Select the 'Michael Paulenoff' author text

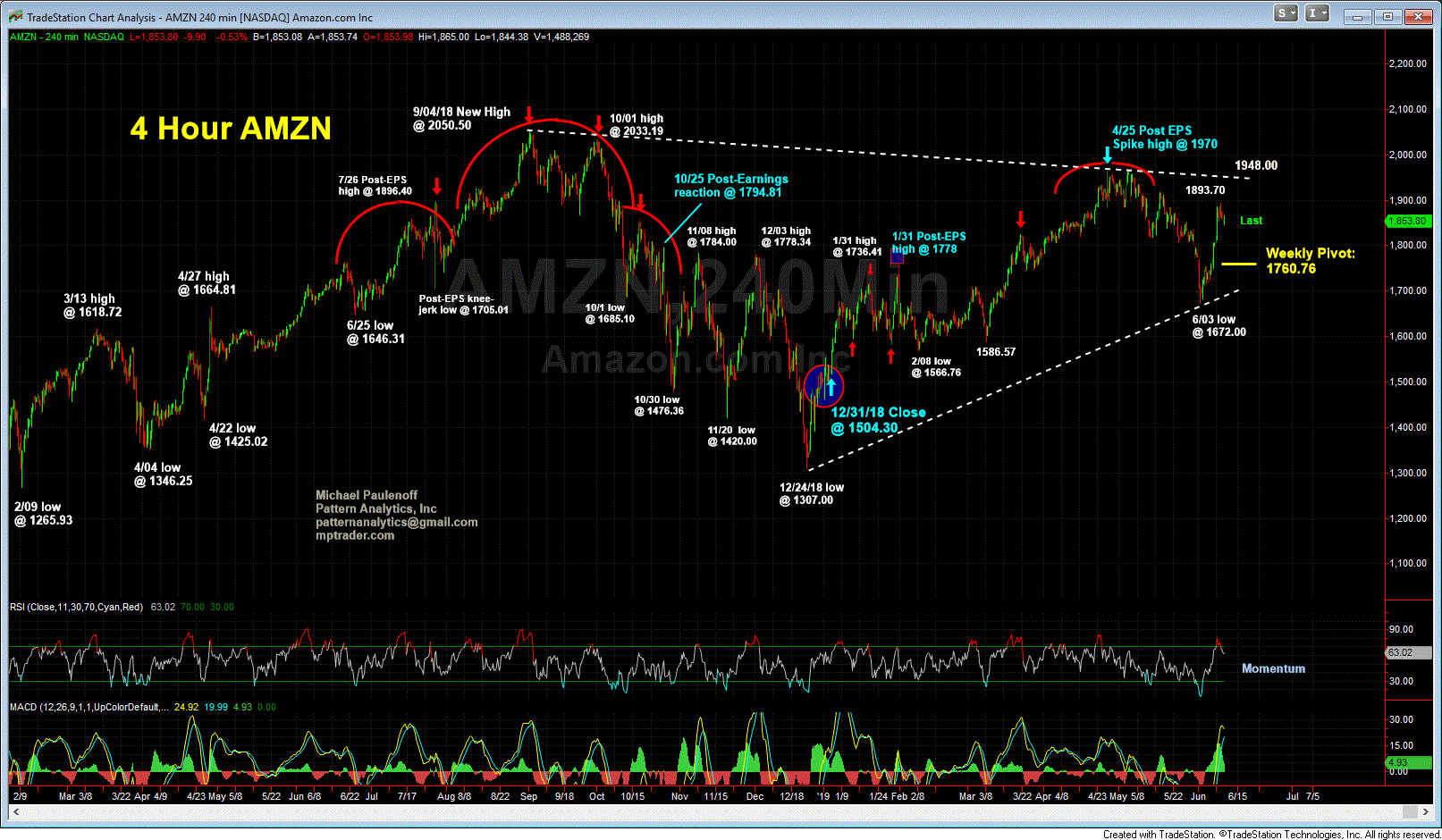pos(366,495)
